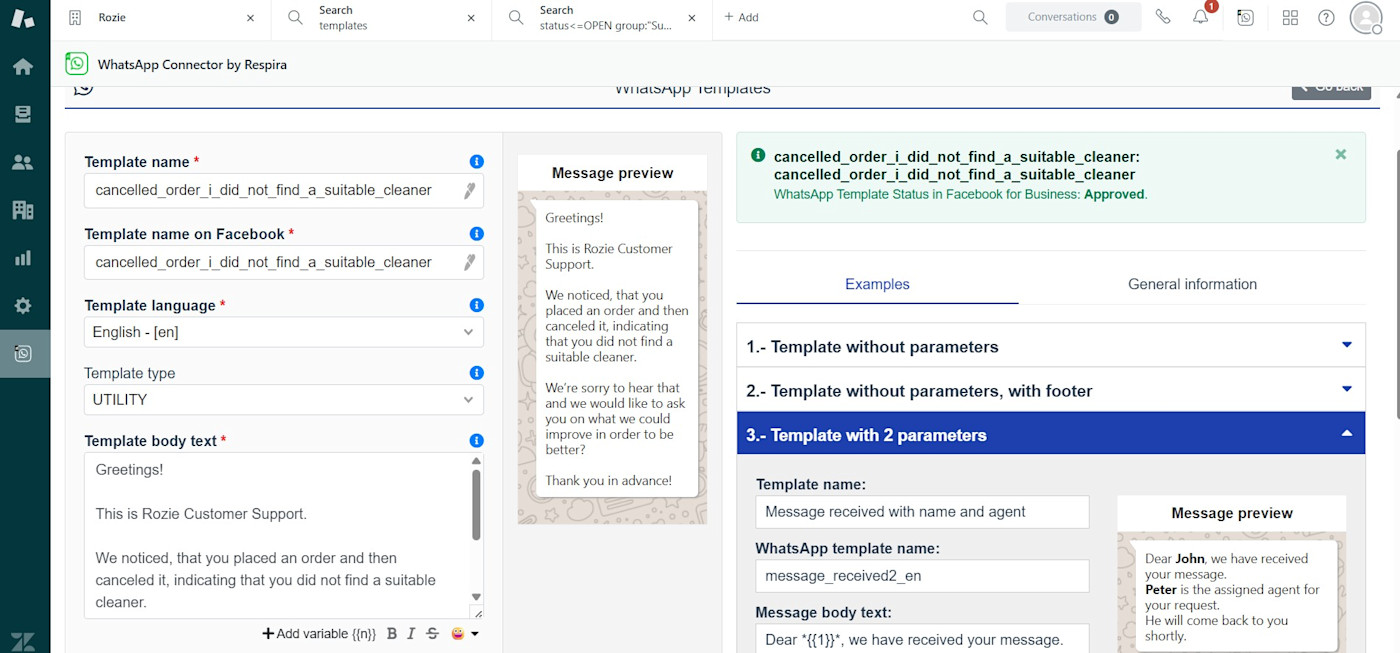Open WhatsApp Connector app icon in sidebar
Image resolution: width=1400 pixels, height=653 pixels.
22,354
